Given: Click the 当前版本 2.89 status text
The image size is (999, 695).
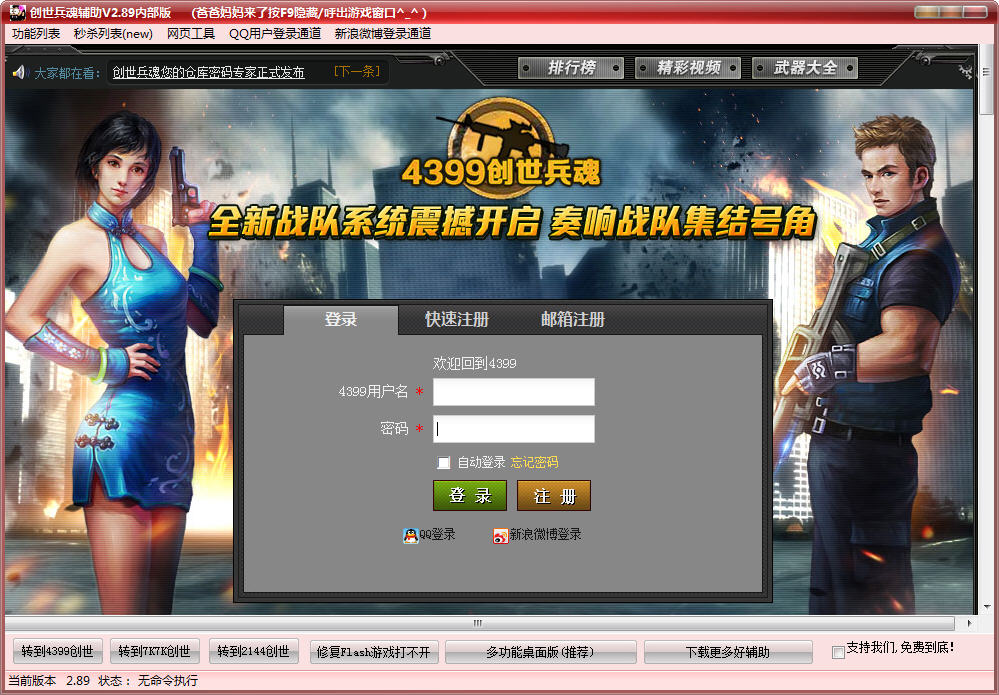Looking at the screenshot, I should 48,680.
